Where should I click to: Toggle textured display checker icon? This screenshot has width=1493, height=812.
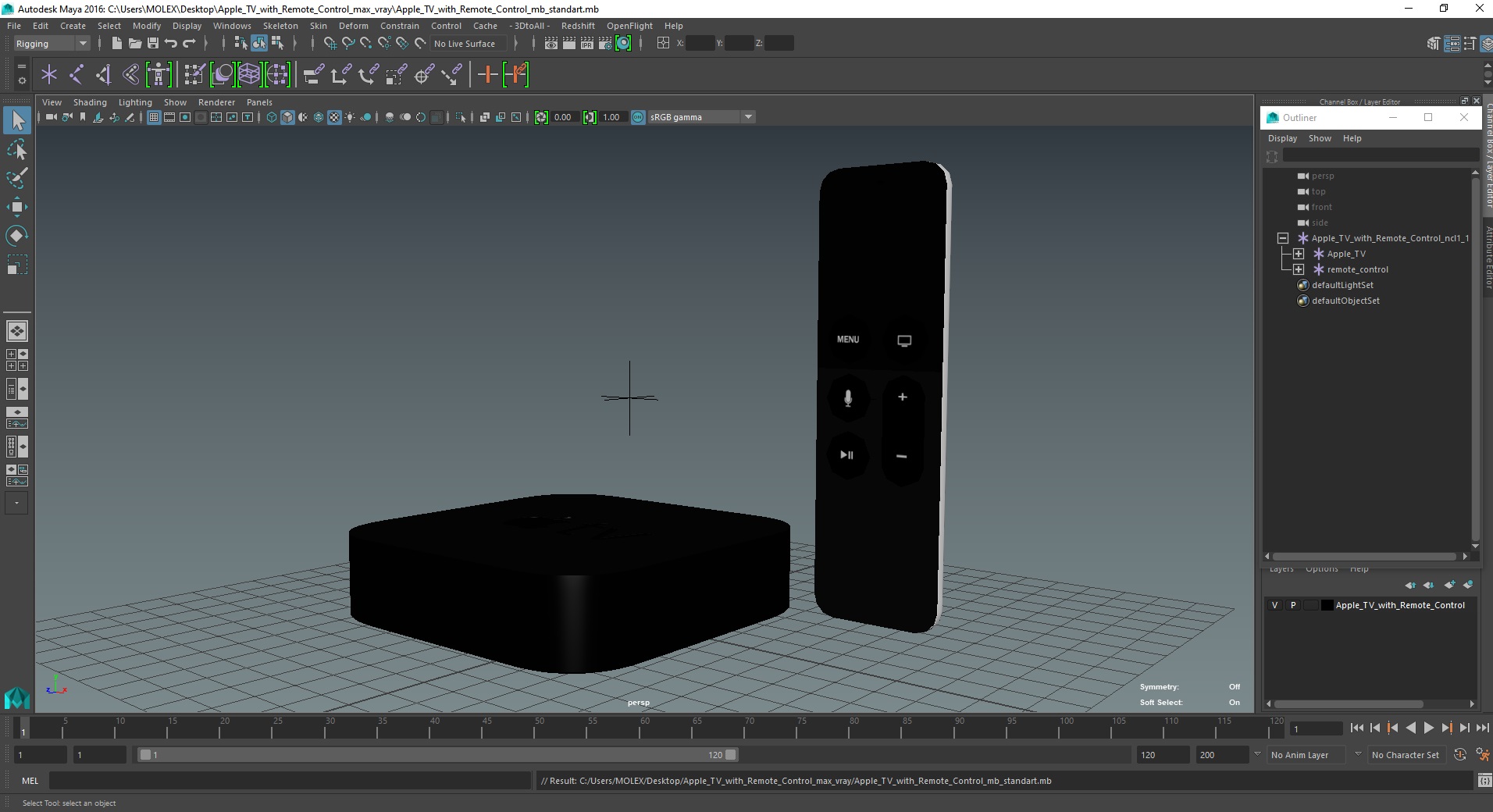(x=334, y=117)
